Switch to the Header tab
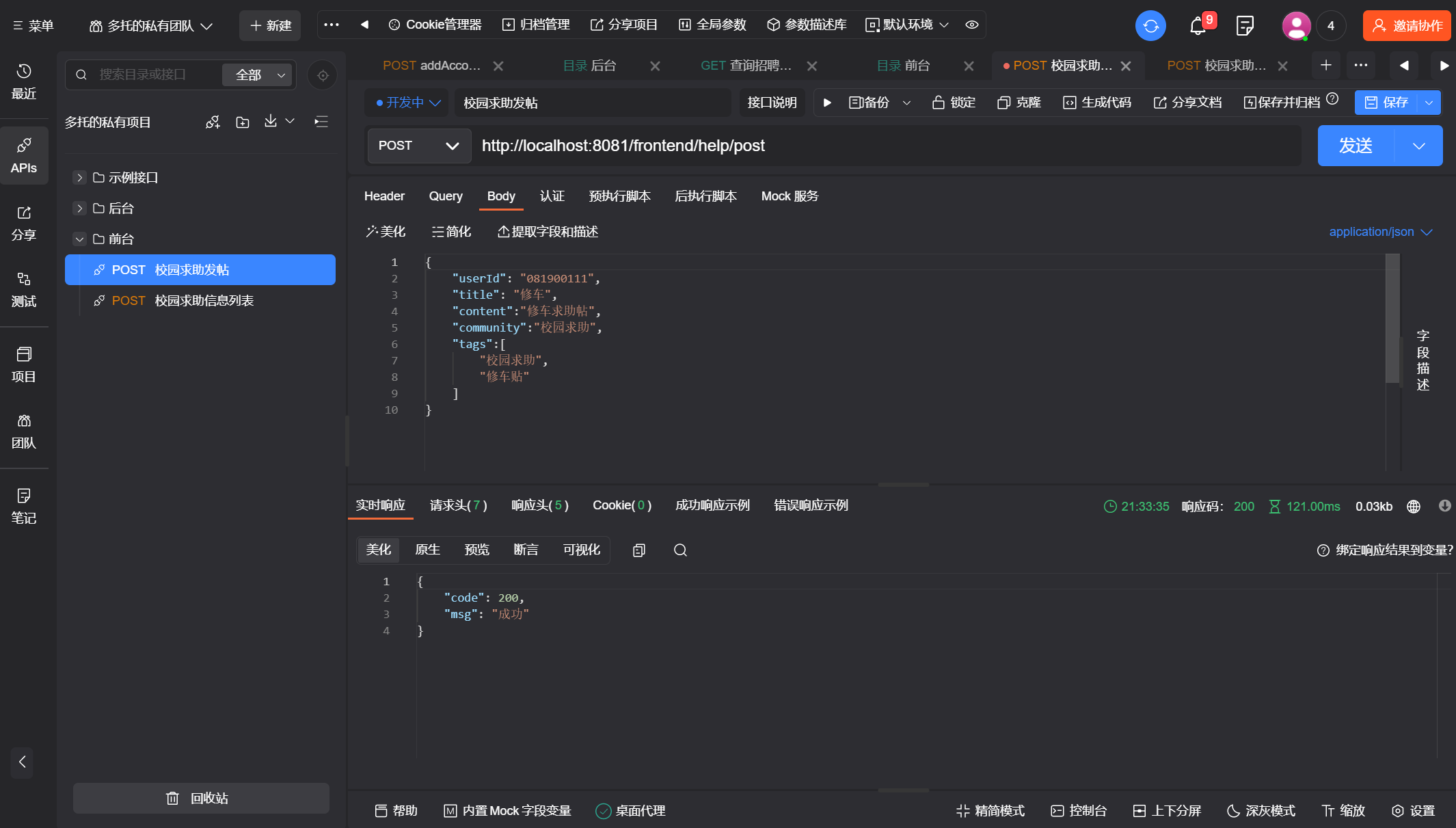This screenshot has width=1456, height=828. 384,196
